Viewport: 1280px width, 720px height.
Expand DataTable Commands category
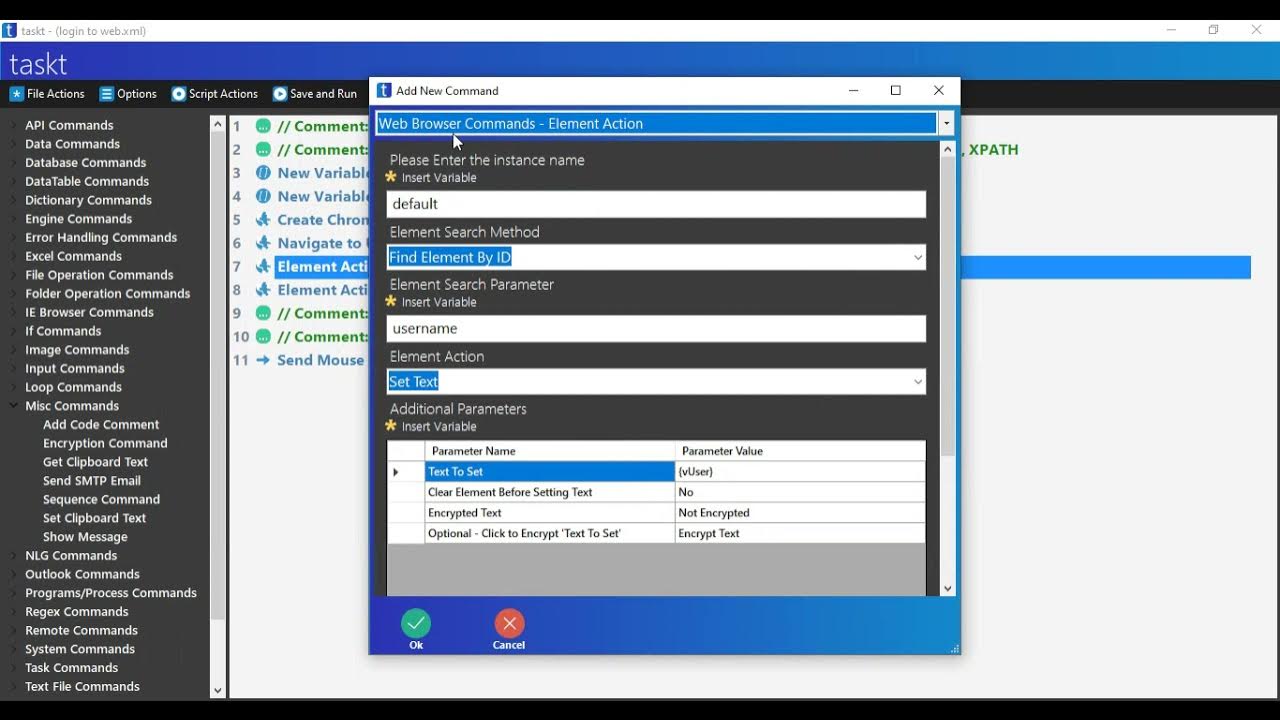point(14,181)
